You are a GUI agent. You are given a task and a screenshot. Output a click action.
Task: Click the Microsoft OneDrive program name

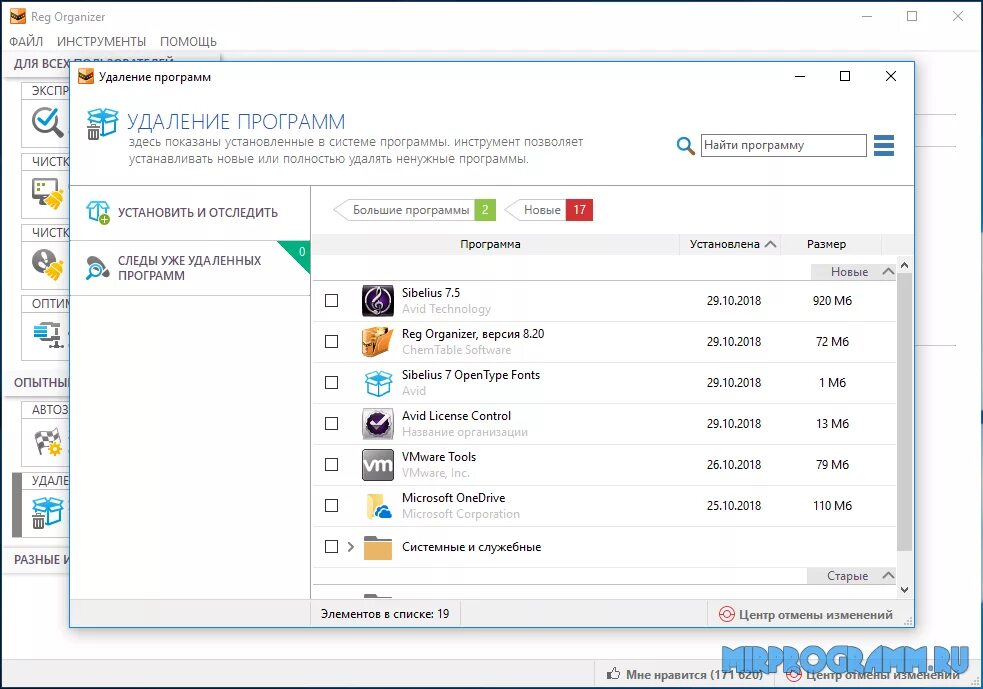point(453,498)
